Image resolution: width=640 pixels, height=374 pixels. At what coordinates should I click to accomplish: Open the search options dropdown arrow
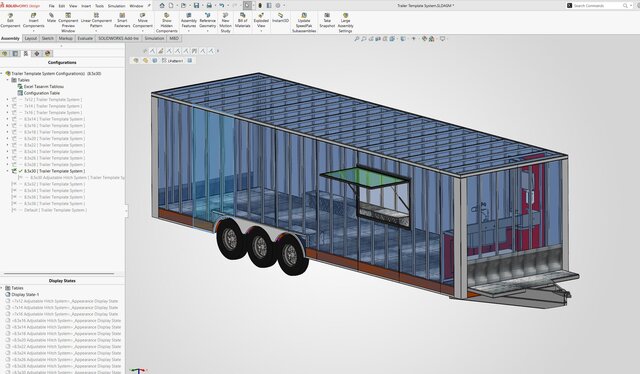631,6
